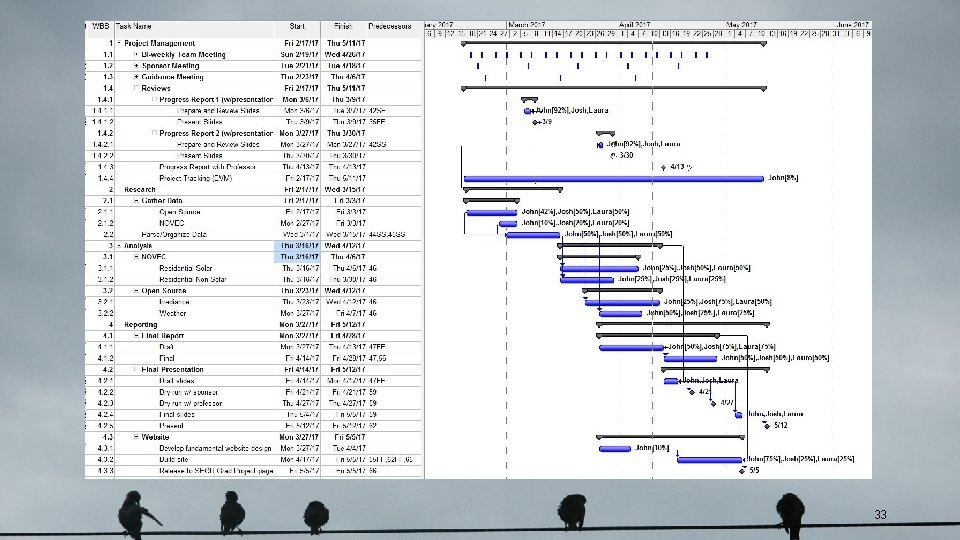Select the Parse/Organize Data Gantt bar

pyautogui.click(x=533, y=234)
